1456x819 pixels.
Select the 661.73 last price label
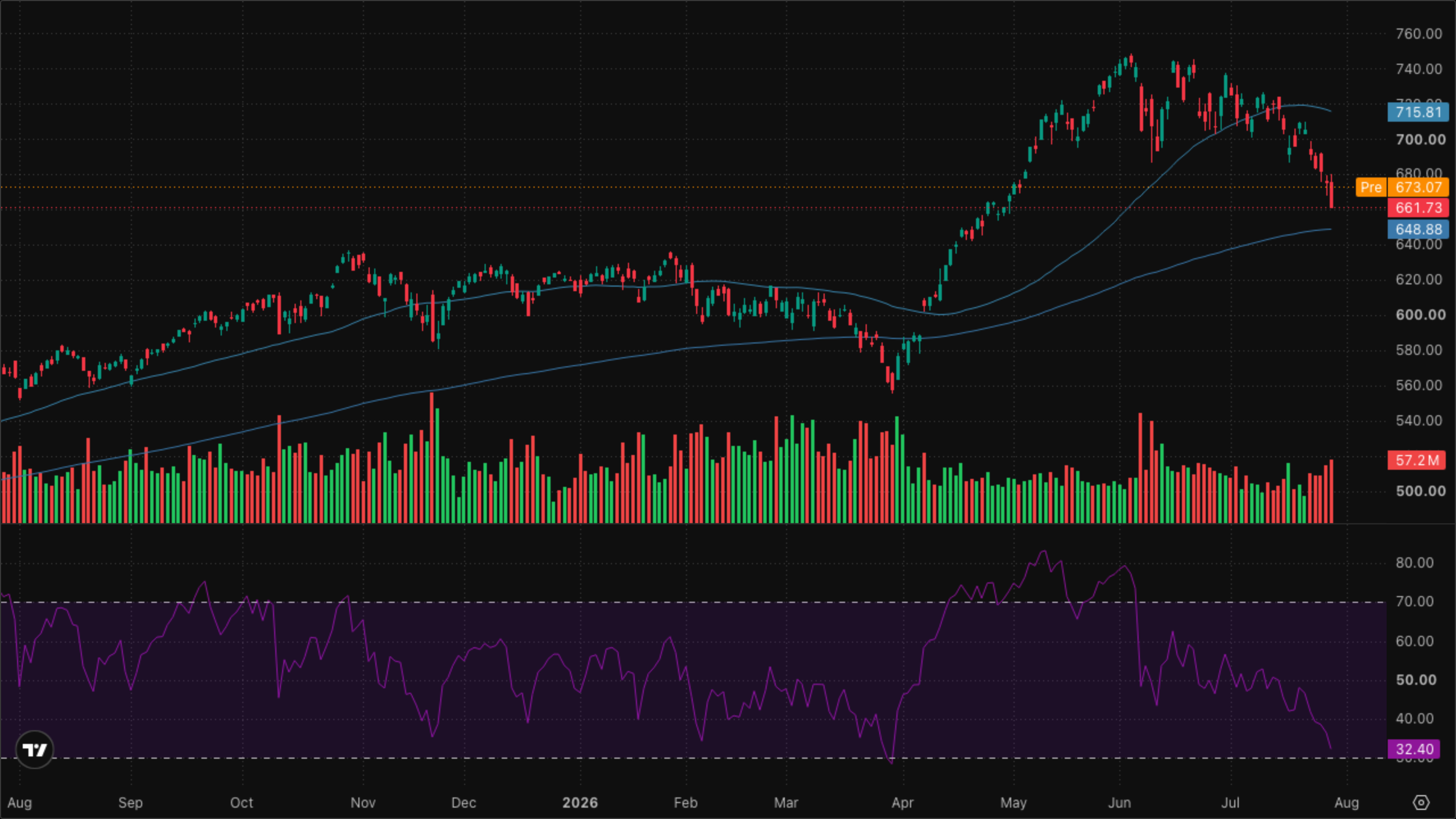pos(1418,208)
